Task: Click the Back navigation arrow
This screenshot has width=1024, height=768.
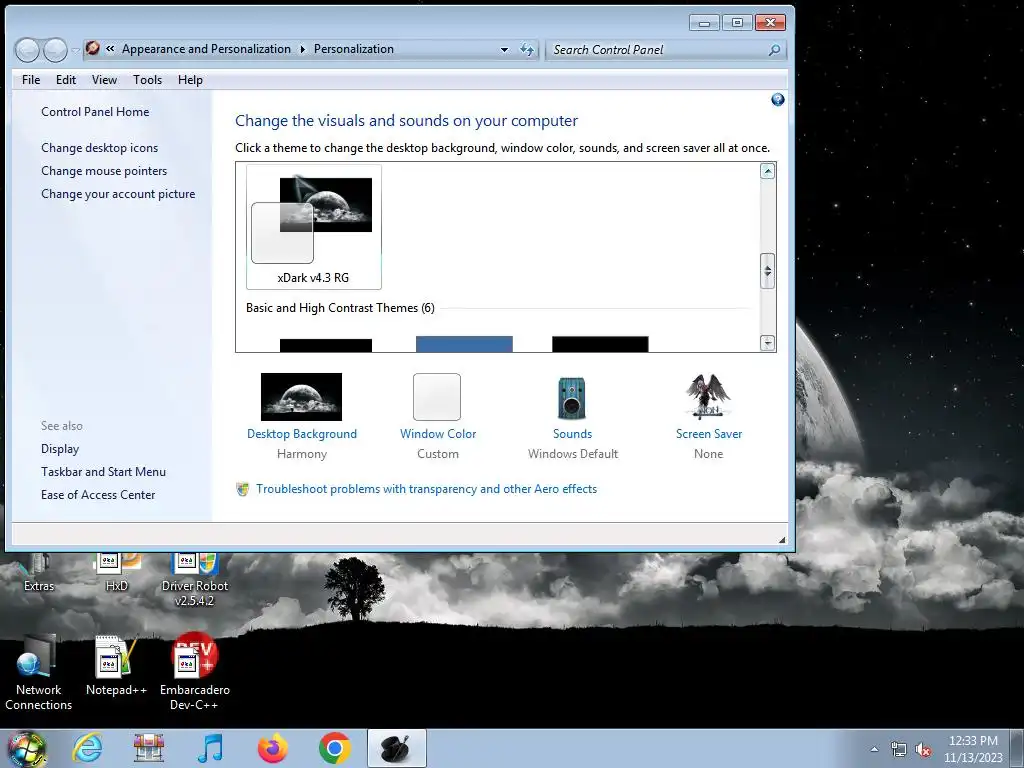Action: click(27, 50)
